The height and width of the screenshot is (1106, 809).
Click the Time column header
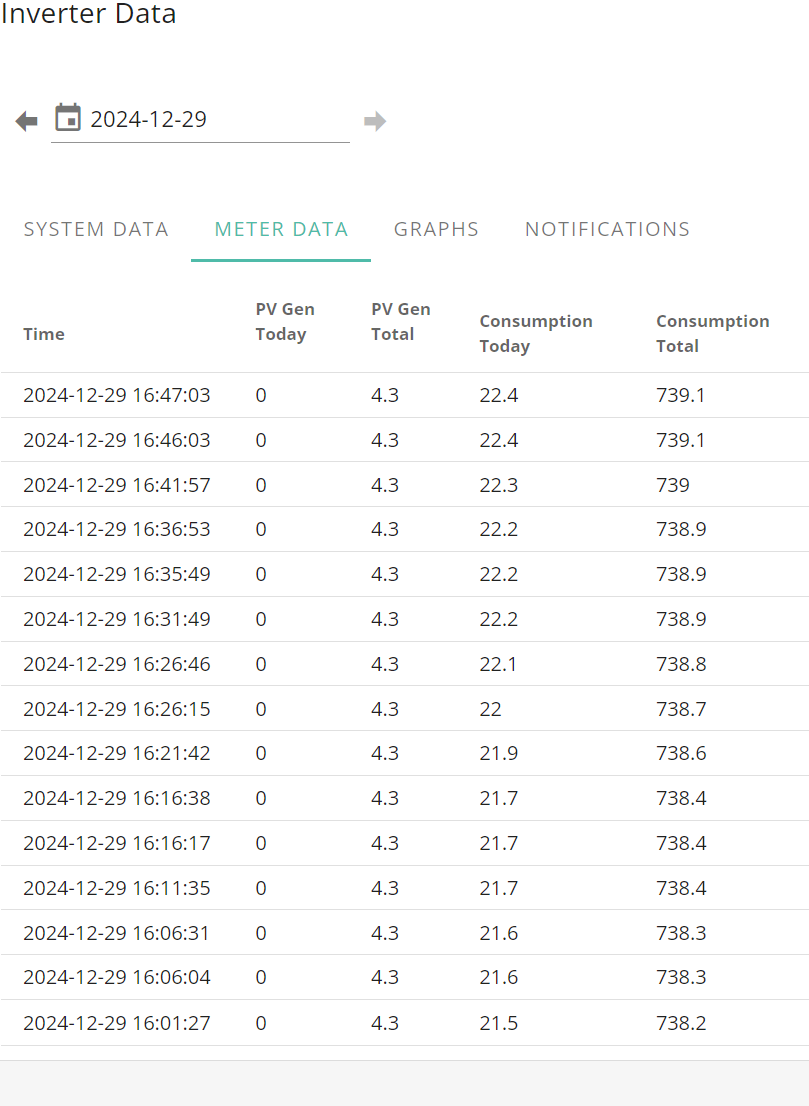click(x=44, y=334)
